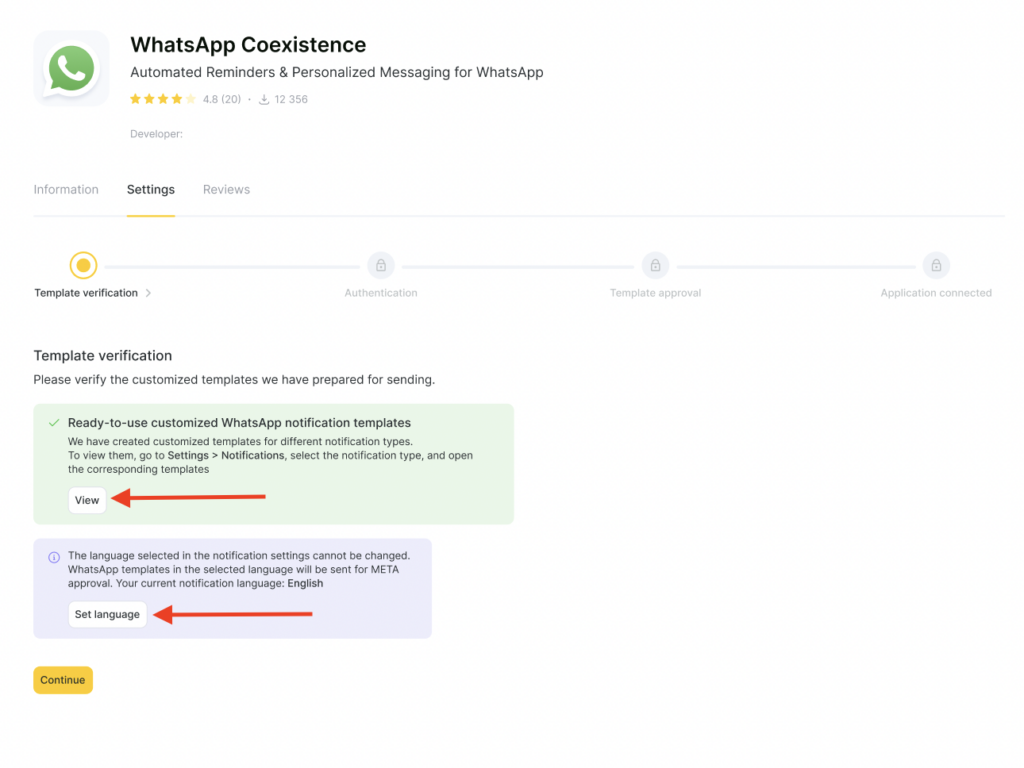Screen dimensions: 1024x768
Task: Click the WhatsApp logo app icon
Action: pos(71,69)
